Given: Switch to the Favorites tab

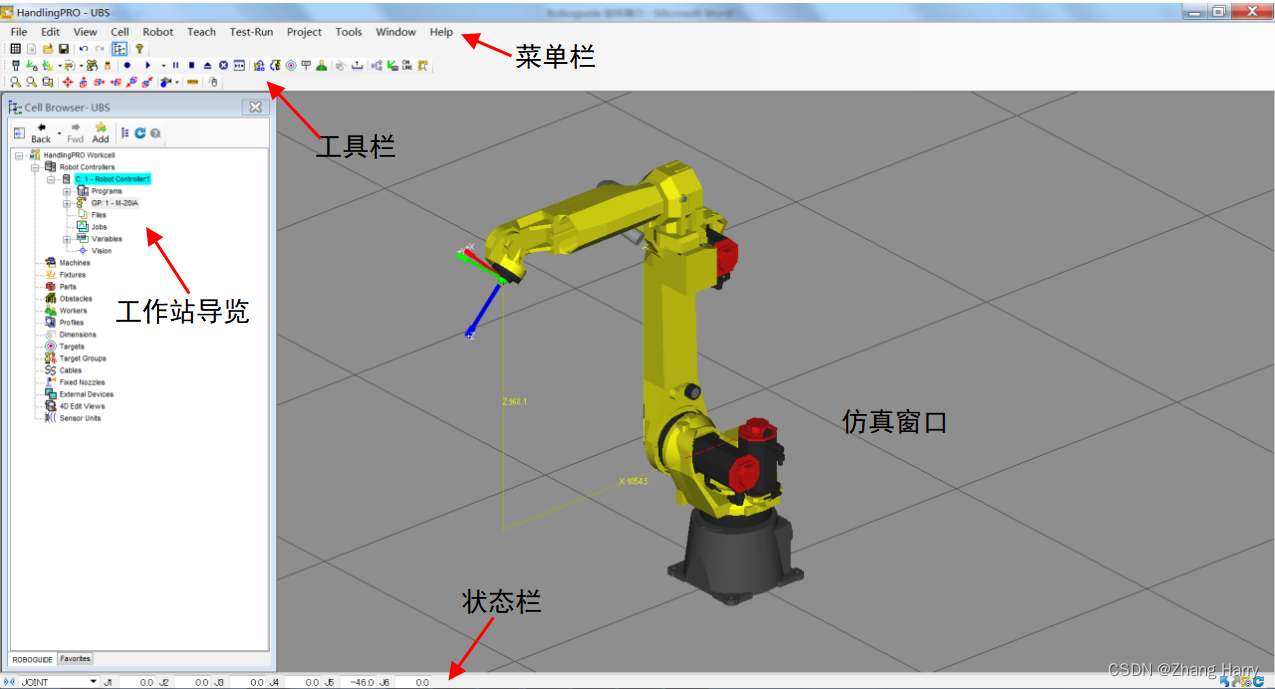Looking at the screenshot, I should (x=75, y=659).
